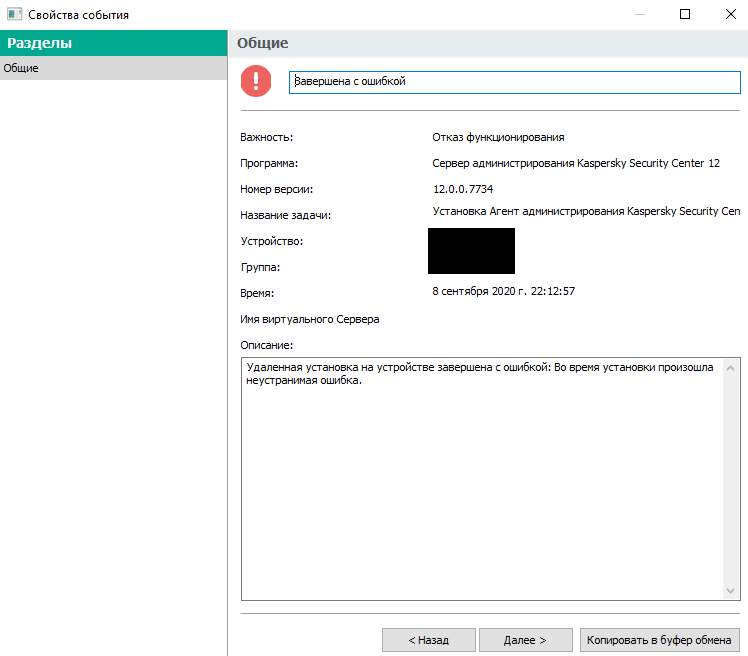This screenshot has width=748, height=656.
Task: Click the Описание label
Action: (267, 345)
